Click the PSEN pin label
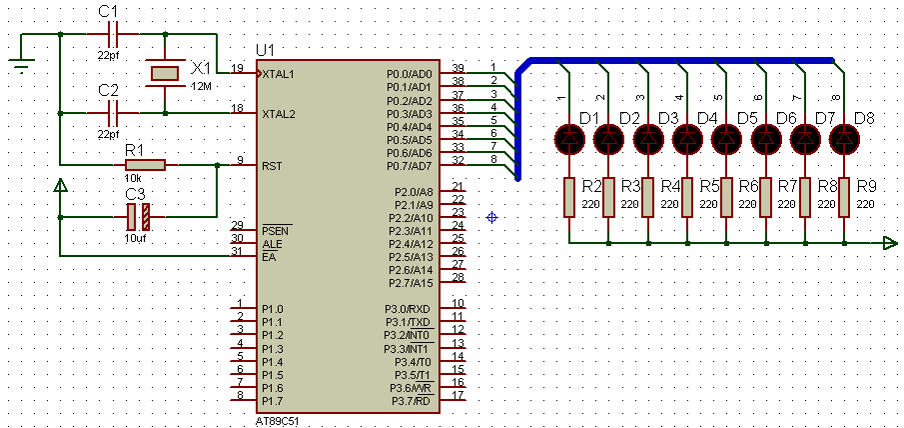The height and width of the screenshot is (428, 904). 277,231
